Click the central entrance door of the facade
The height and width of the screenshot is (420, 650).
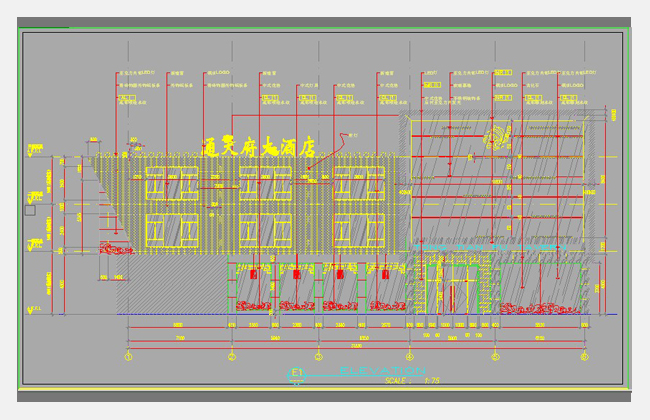(x=452, y=289)
